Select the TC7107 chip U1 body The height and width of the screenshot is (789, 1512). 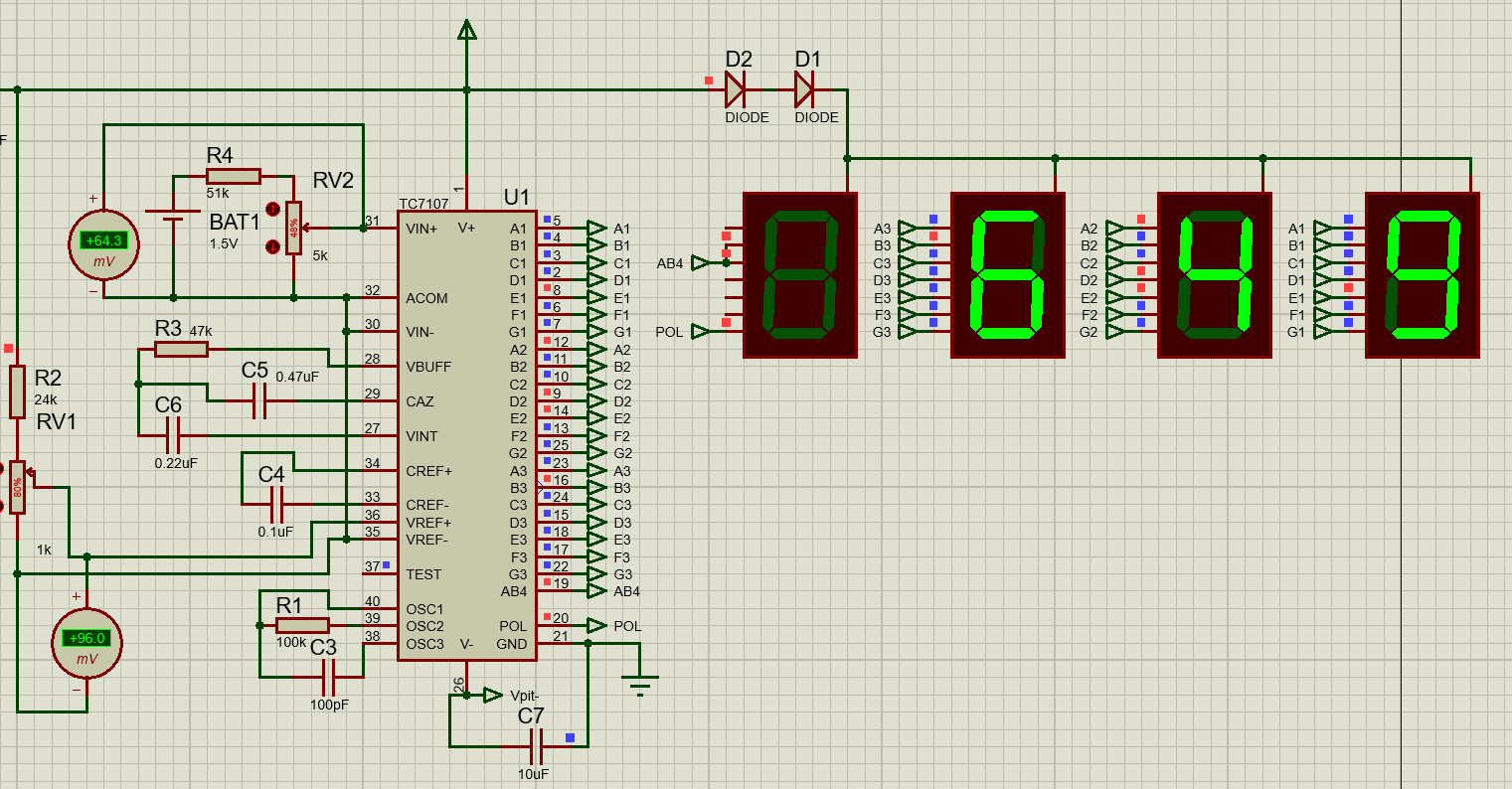[x=466, y=435]
